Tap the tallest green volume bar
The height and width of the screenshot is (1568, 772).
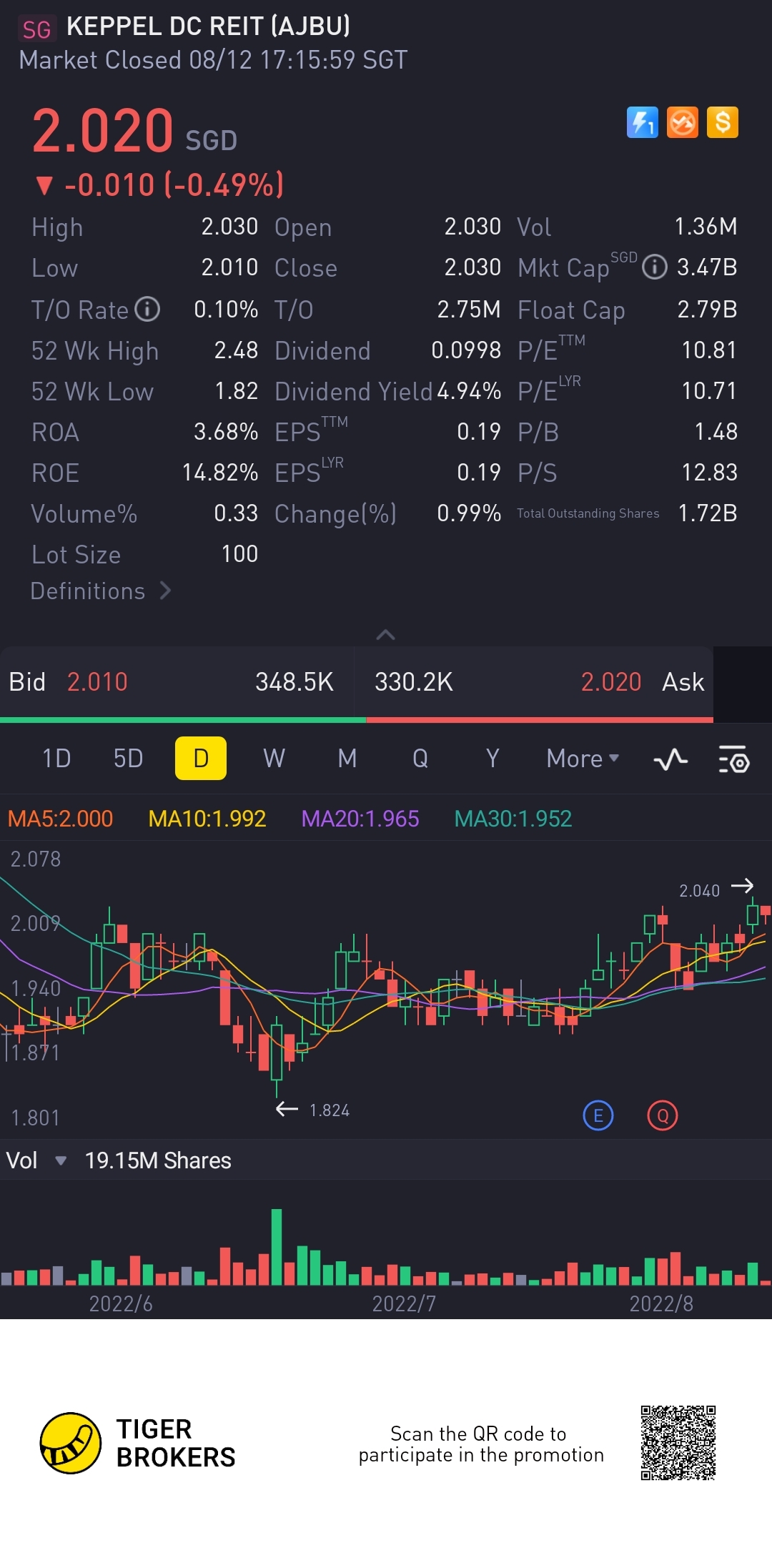[x=277, y=1247]
